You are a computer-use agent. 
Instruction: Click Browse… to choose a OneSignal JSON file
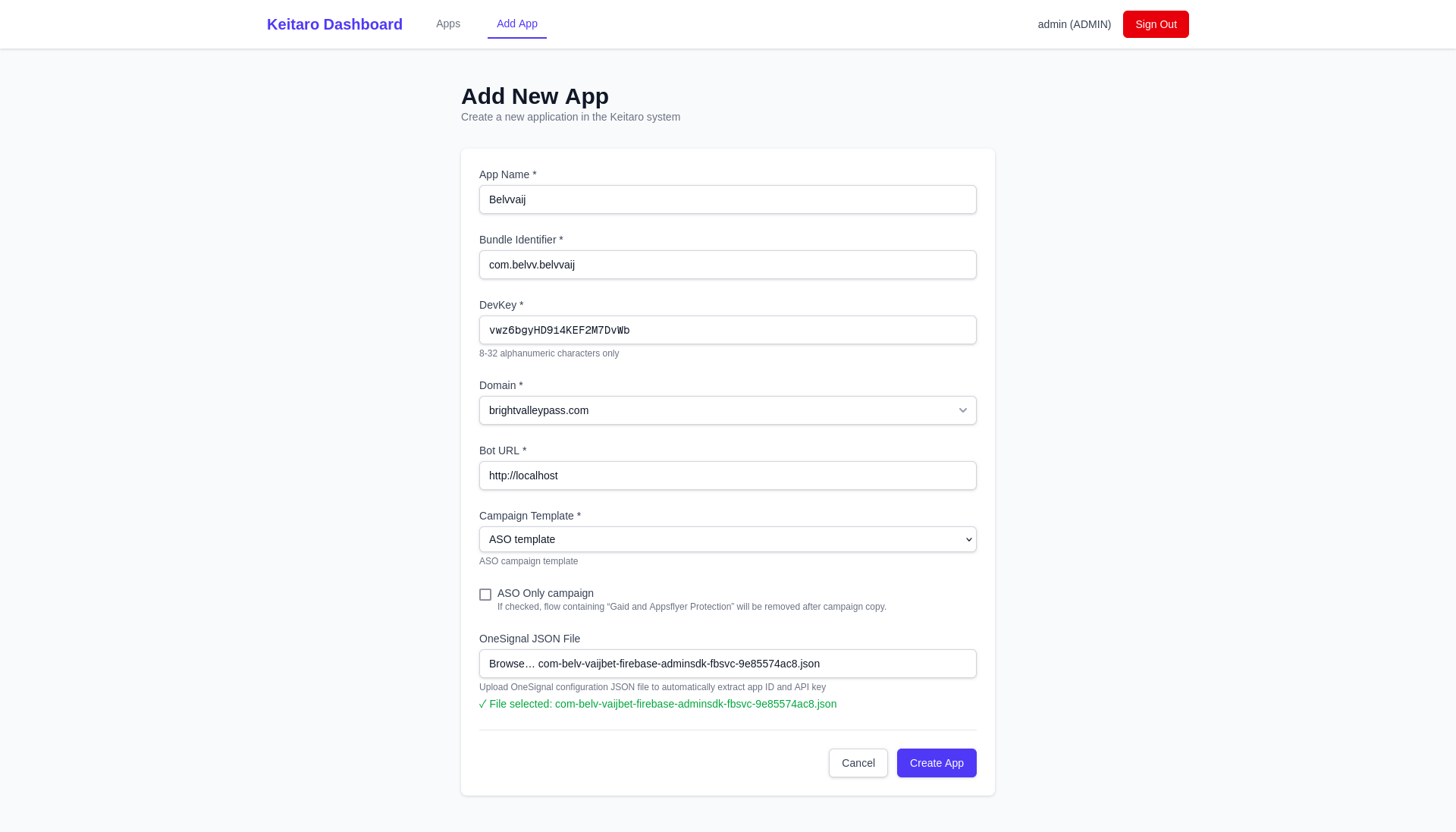[512, 664]
